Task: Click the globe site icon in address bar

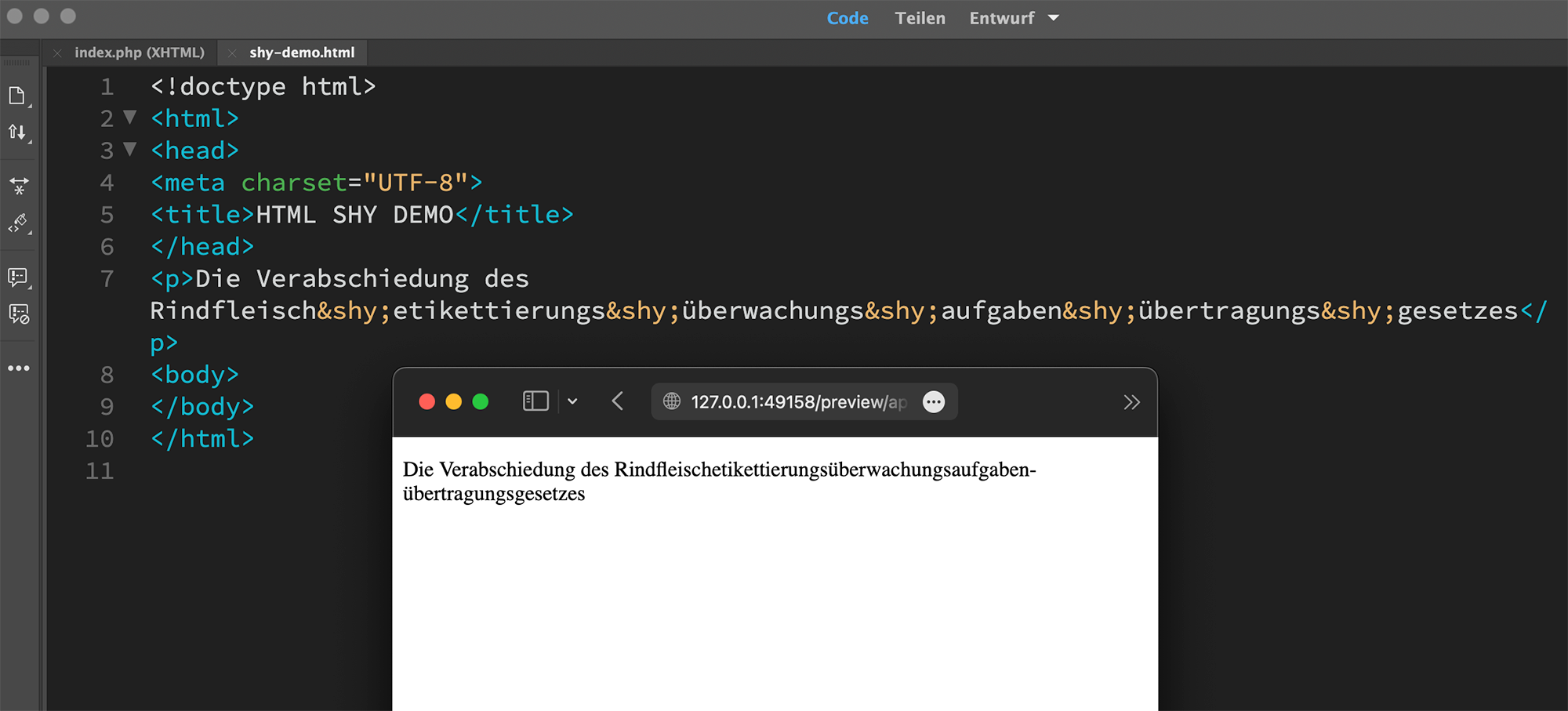Action: coord(672,401)
